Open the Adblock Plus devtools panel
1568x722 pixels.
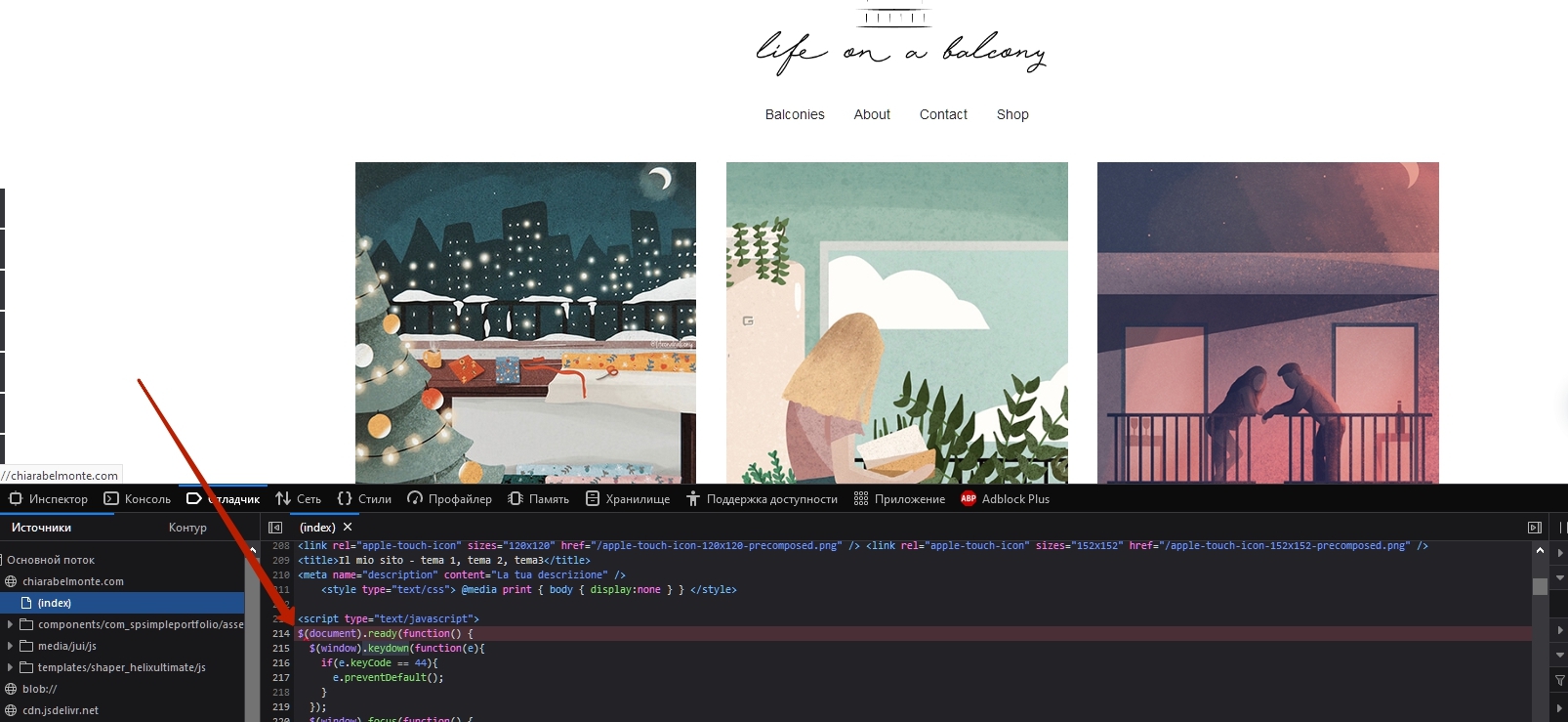pyautogui.click(x=1005, y=499)
